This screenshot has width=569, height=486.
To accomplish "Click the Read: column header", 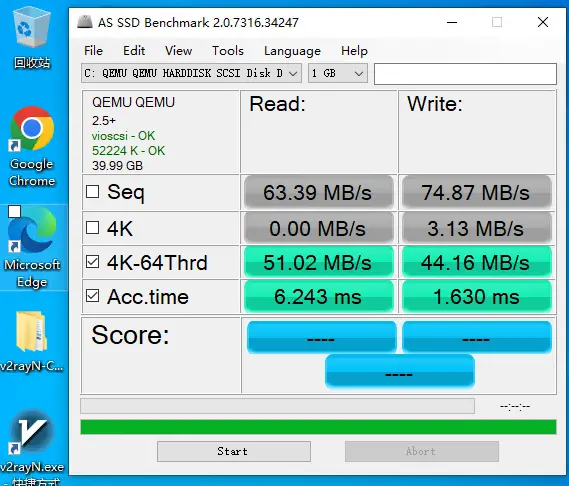I will pos(278,104).
